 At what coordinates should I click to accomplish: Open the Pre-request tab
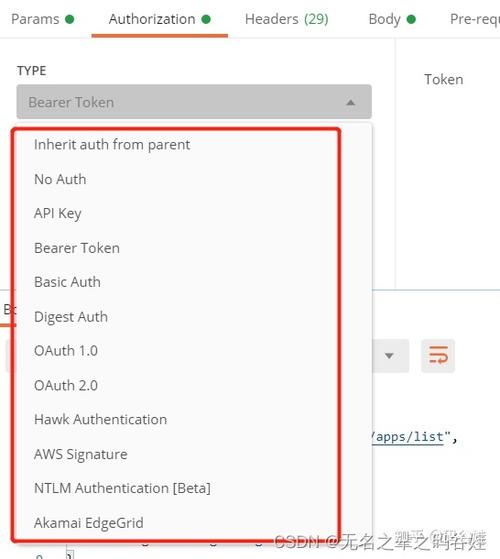(475, 19)
